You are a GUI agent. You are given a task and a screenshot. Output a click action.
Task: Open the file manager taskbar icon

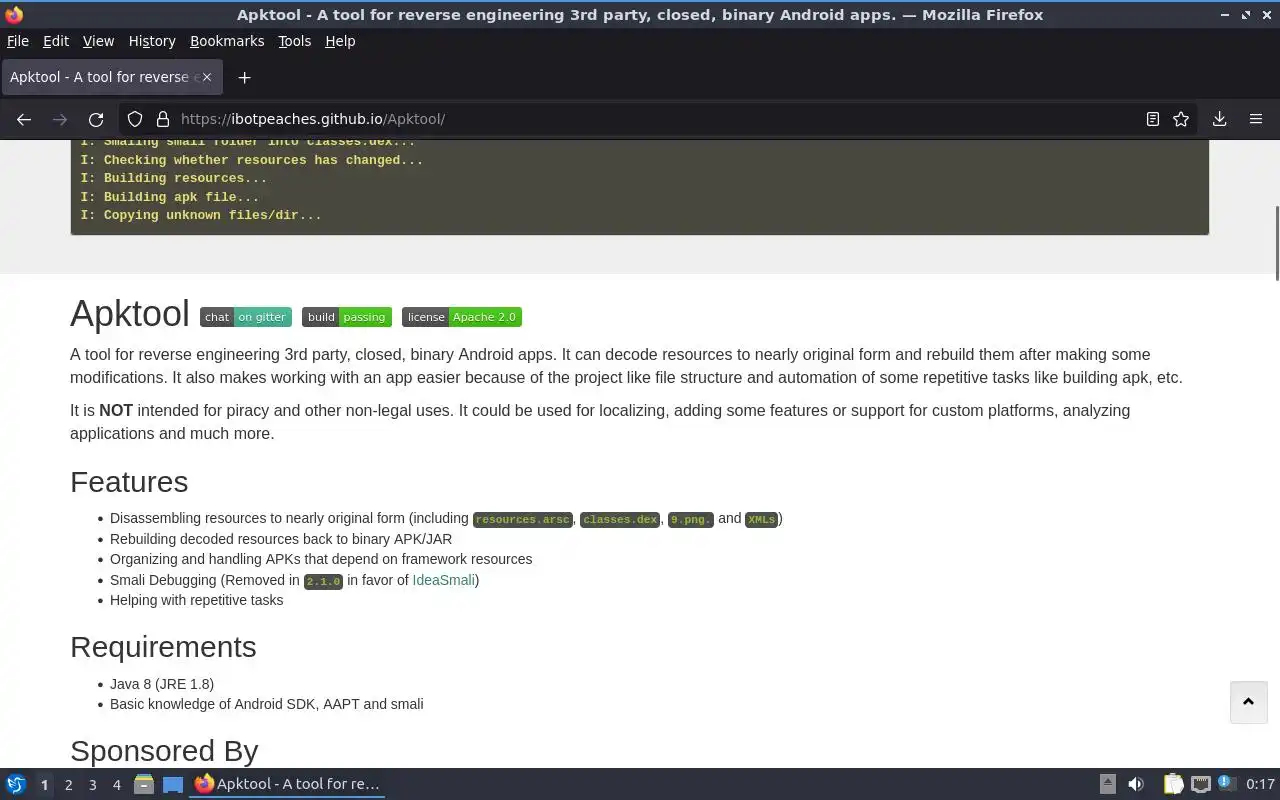click(144, 785)
